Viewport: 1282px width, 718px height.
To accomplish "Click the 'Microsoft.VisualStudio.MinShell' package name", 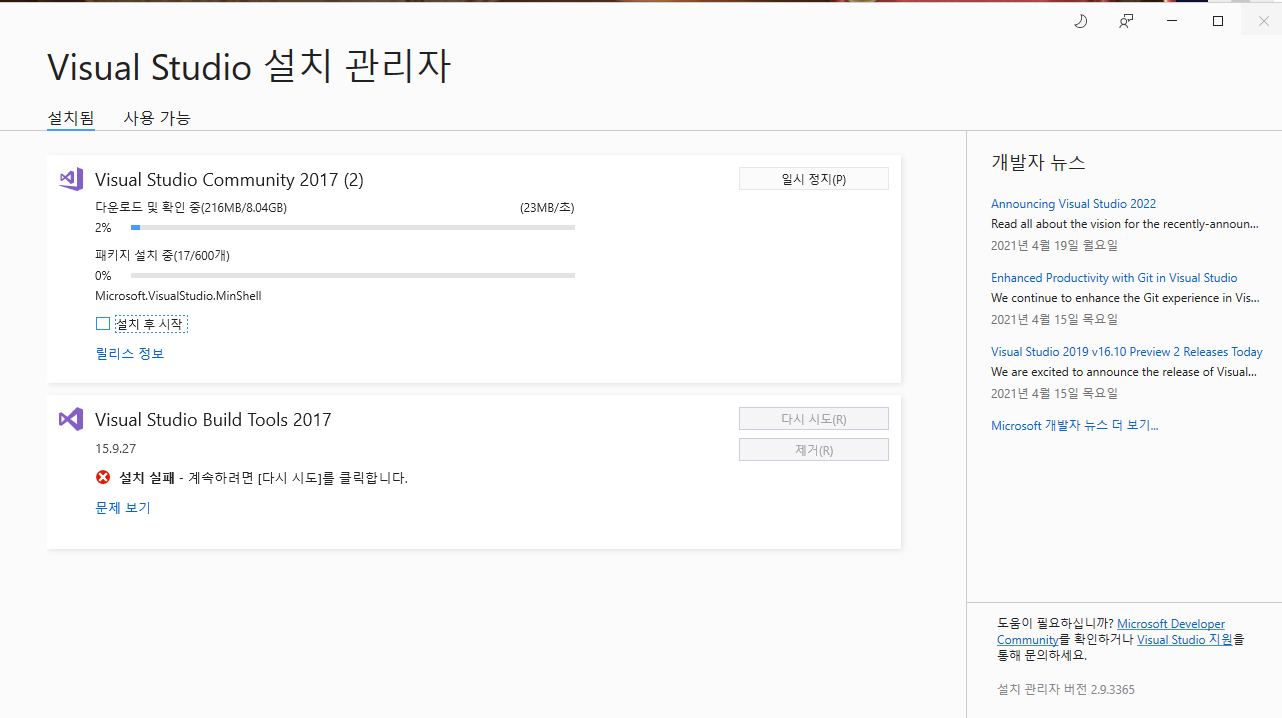I will click(x=178, y=296).
